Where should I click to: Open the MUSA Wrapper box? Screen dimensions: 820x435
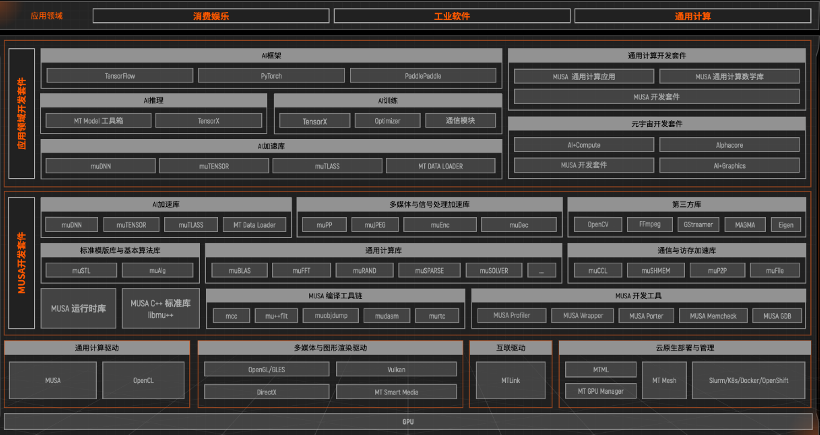click(x=583, y=316)
